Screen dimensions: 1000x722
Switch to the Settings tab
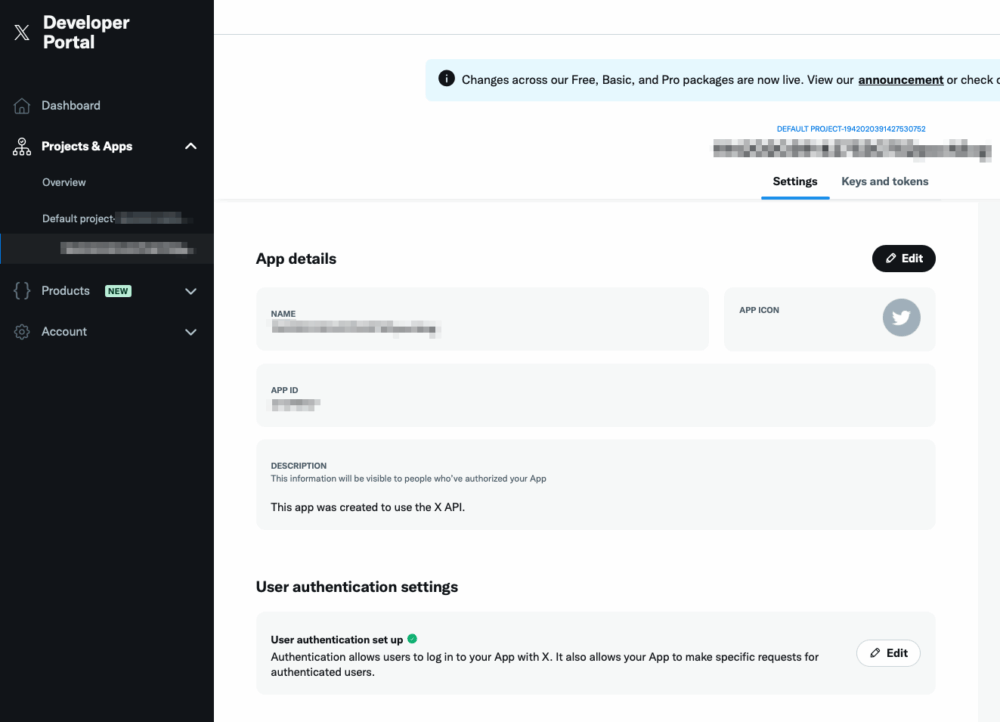[x=795, y=182]
